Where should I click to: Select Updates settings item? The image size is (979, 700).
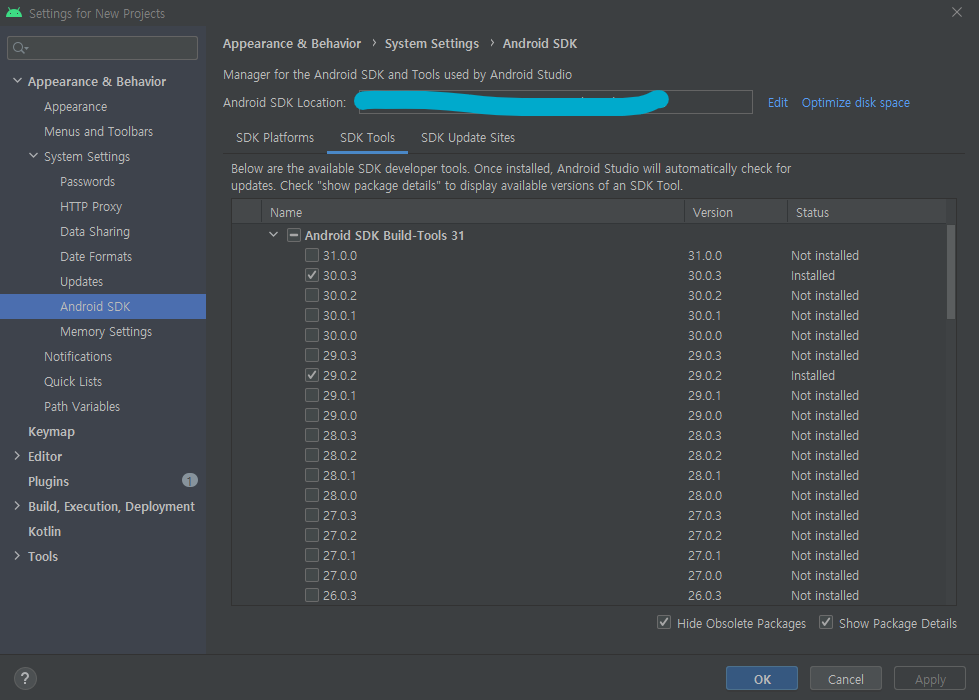pyautogui.click(x=81, y=282)
